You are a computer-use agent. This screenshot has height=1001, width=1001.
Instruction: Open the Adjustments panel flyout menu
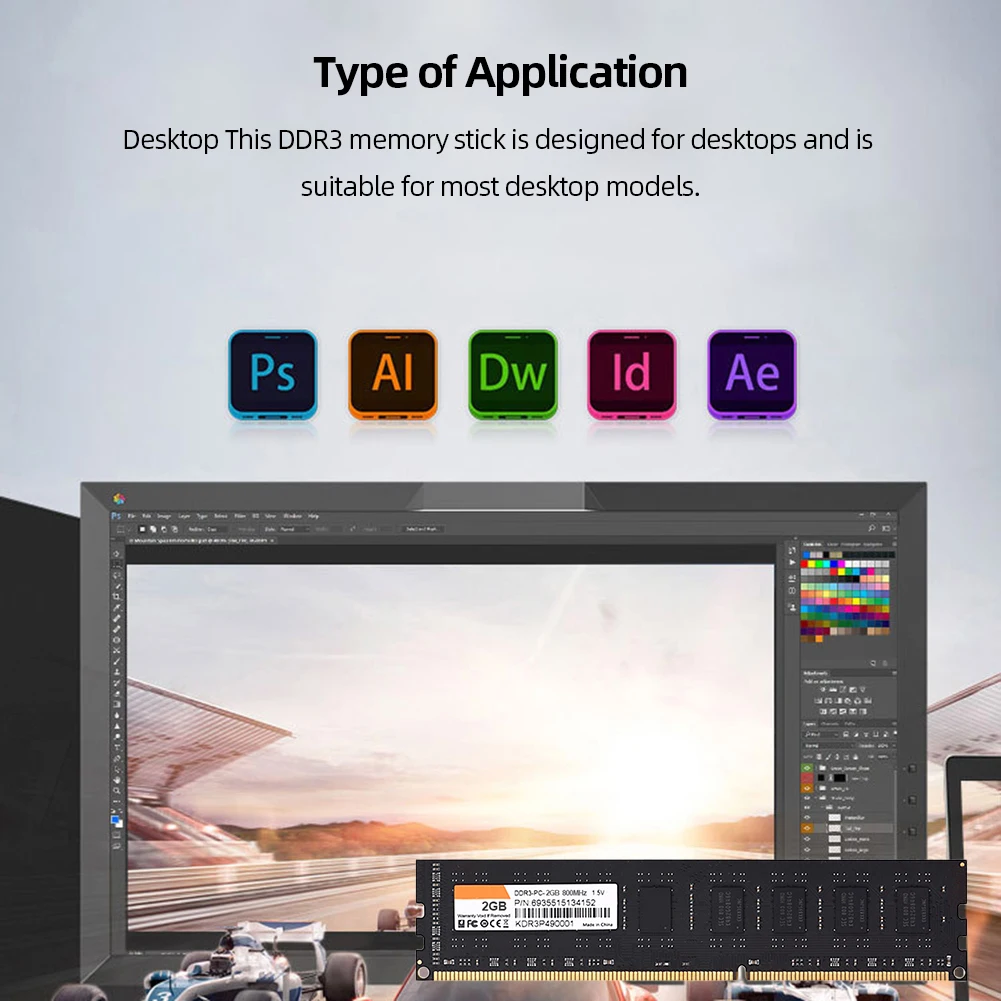(x=894, y=673)
